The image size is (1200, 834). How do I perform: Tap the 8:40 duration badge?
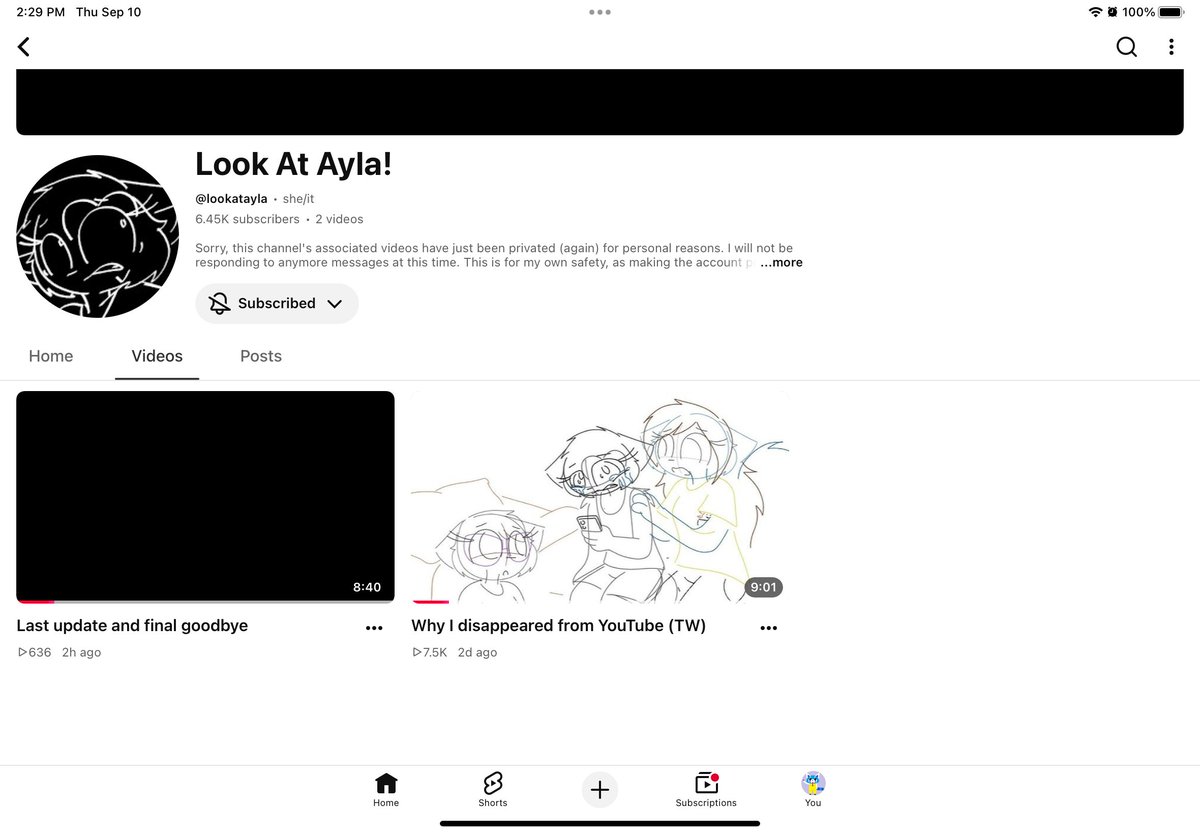click(x=367, y=587)
